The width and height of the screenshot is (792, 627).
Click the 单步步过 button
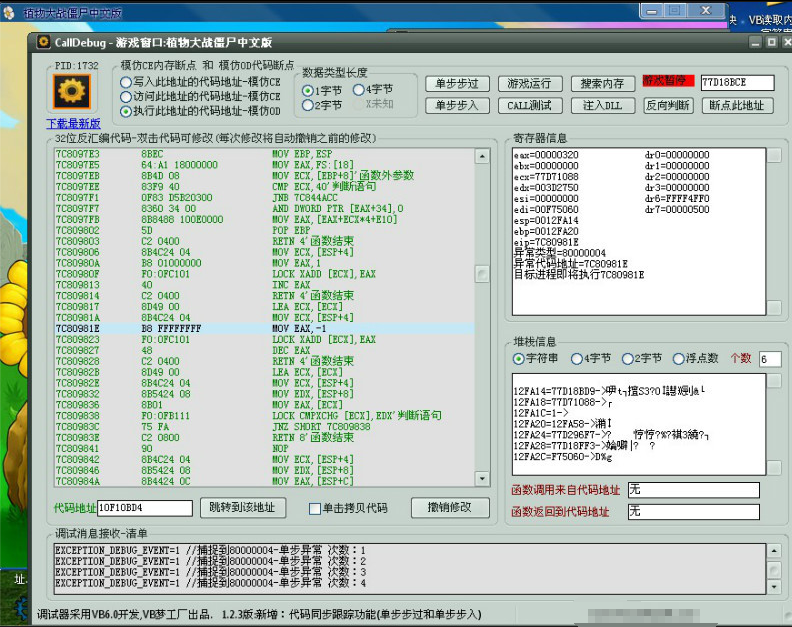click(x=457, y=83)
